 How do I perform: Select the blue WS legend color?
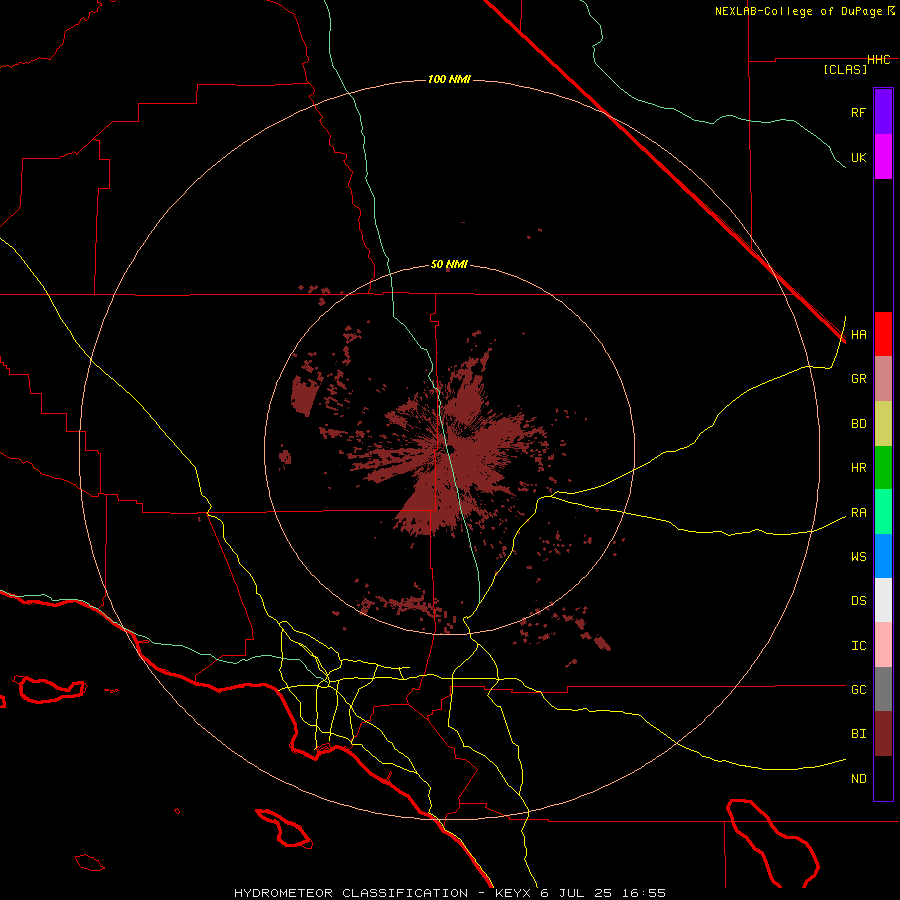883,556
